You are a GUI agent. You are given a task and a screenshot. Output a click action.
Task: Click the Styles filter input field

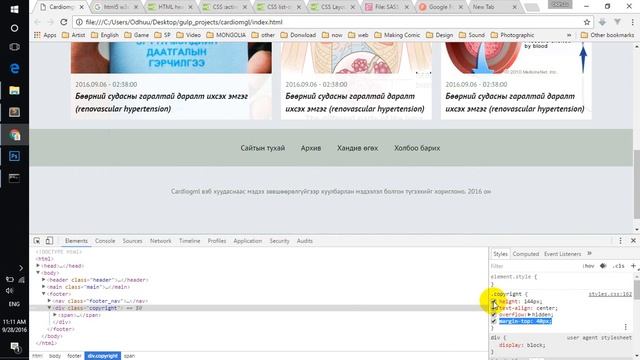pos(535,266)
